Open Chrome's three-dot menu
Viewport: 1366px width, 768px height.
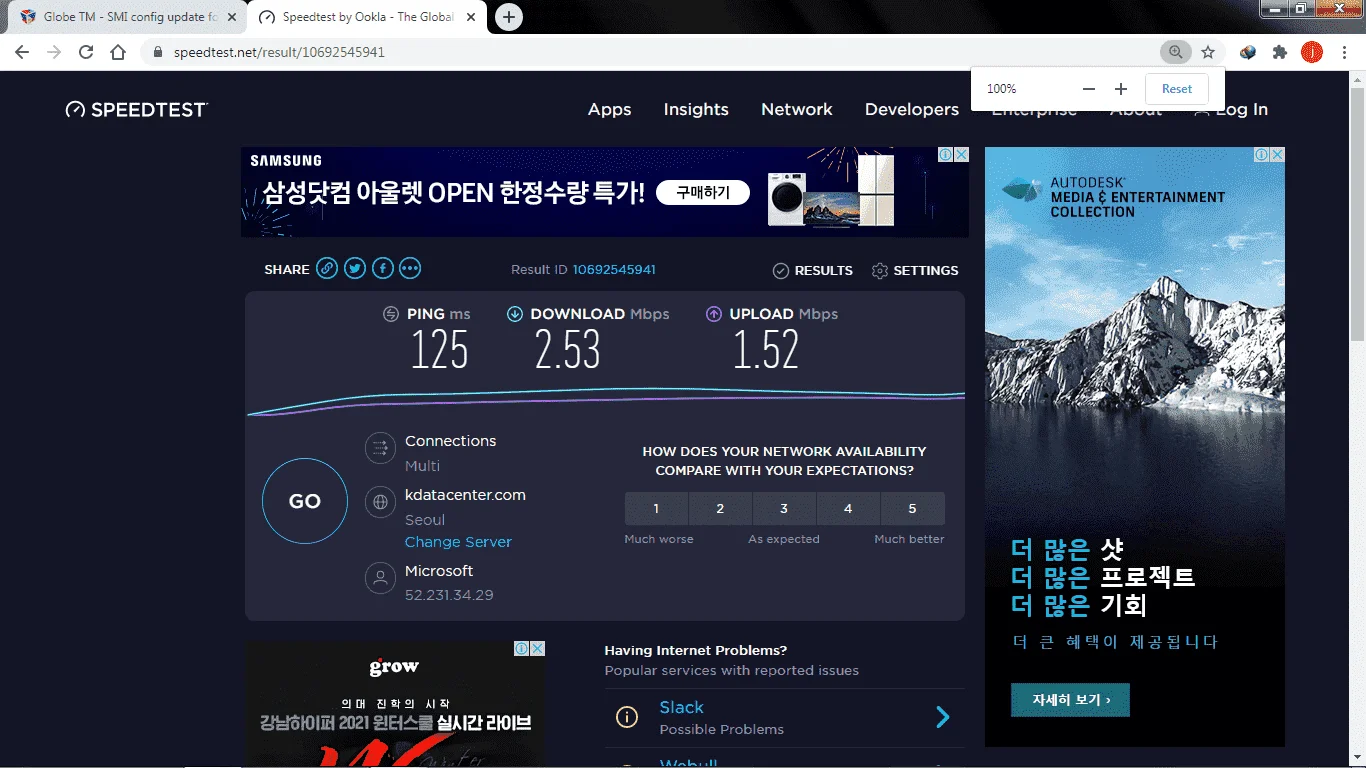(x=1345, y=52)
